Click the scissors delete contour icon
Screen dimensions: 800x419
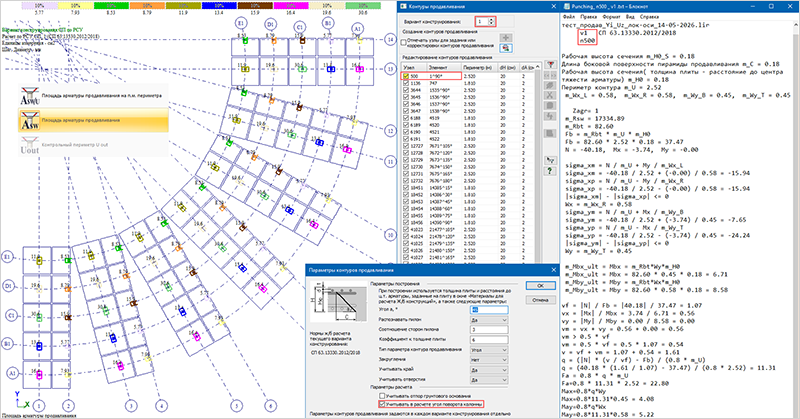click(x=549, y=95)
